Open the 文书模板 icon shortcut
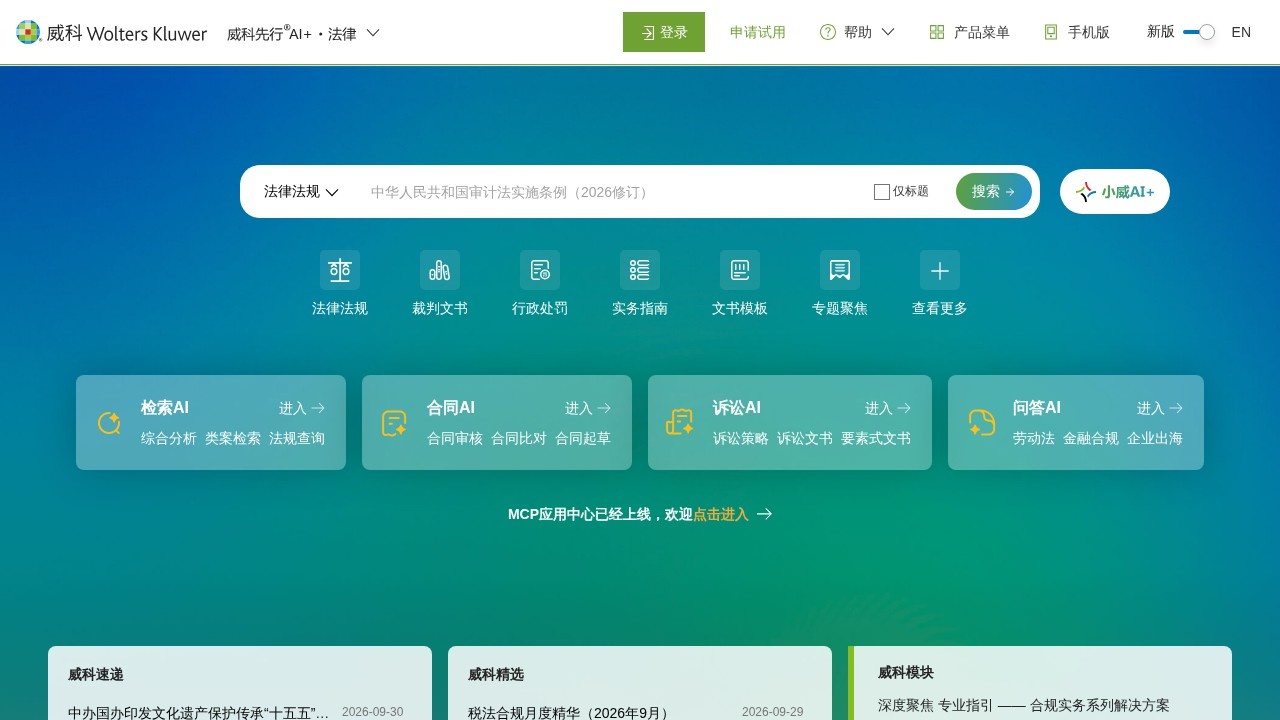Screen dimensions: 1280x720 click(740, 270)
